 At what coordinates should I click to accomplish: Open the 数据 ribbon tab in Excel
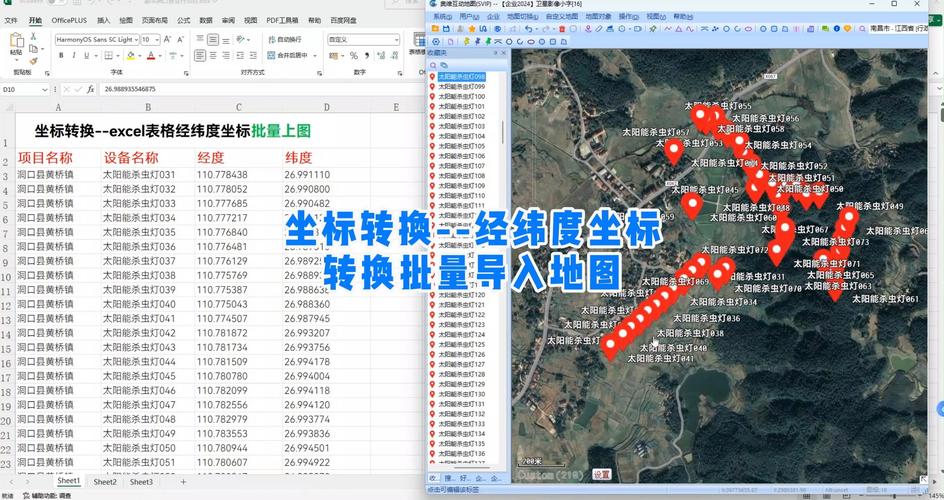(x=206, y=20)
